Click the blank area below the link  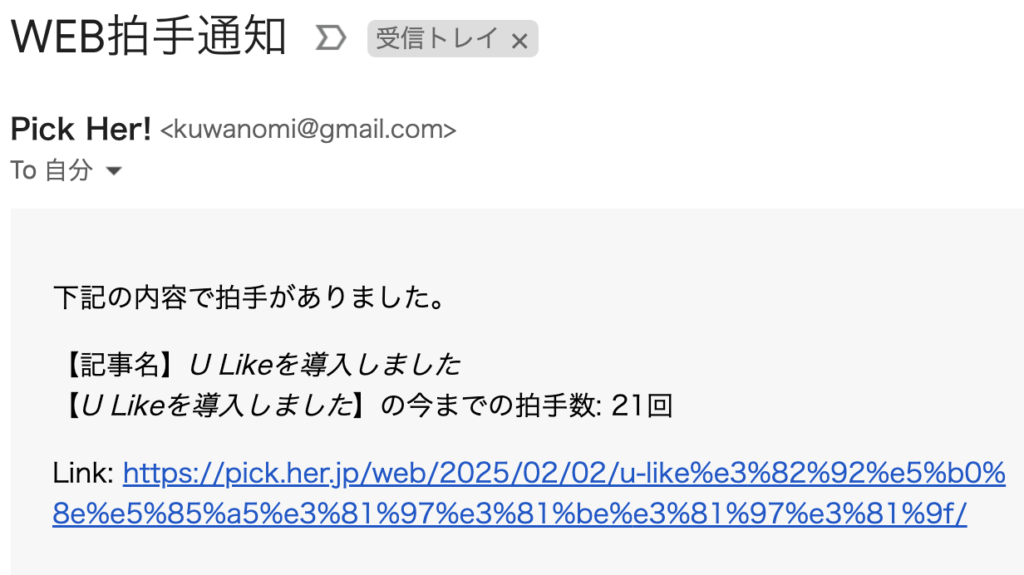point(500,553)
